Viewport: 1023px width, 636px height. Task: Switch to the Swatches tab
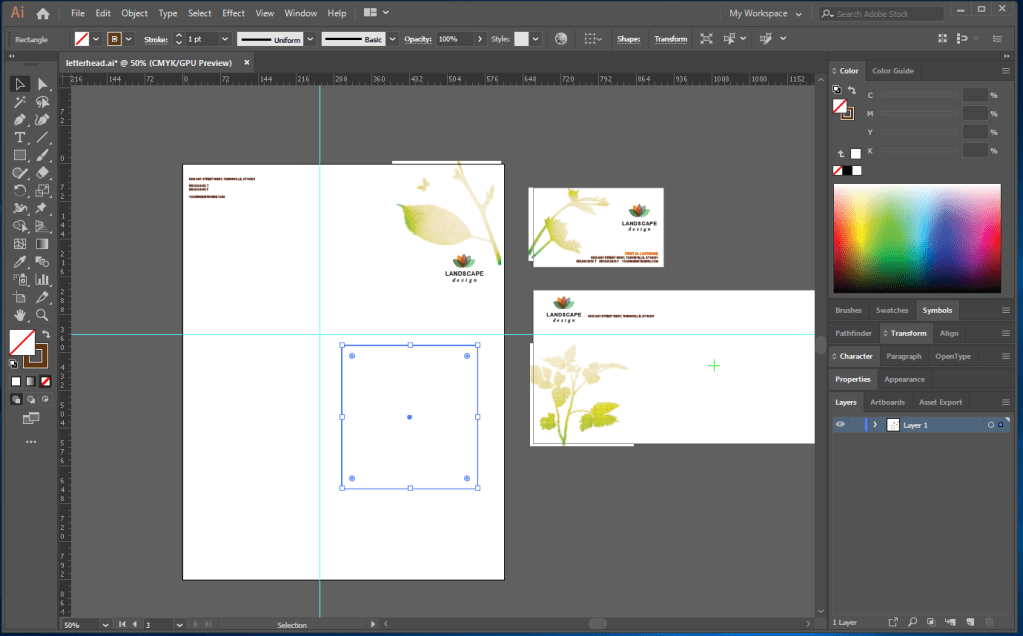pyautogui.click(x=892, y=310)
